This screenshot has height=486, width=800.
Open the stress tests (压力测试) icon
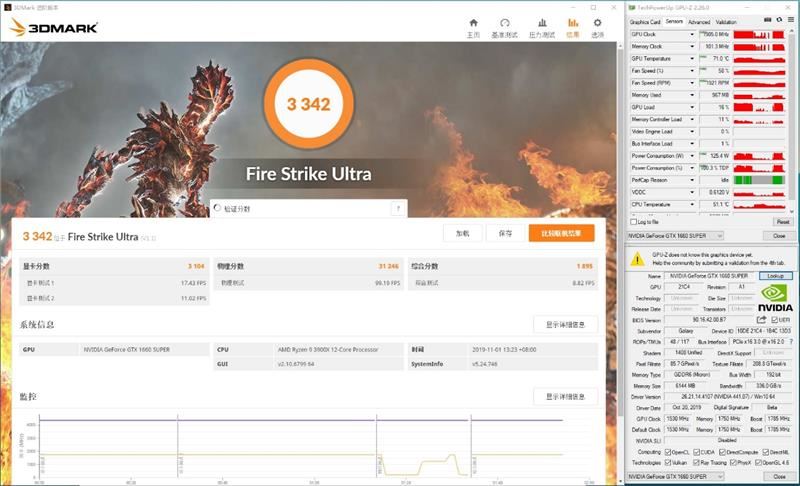pos(542,23)
